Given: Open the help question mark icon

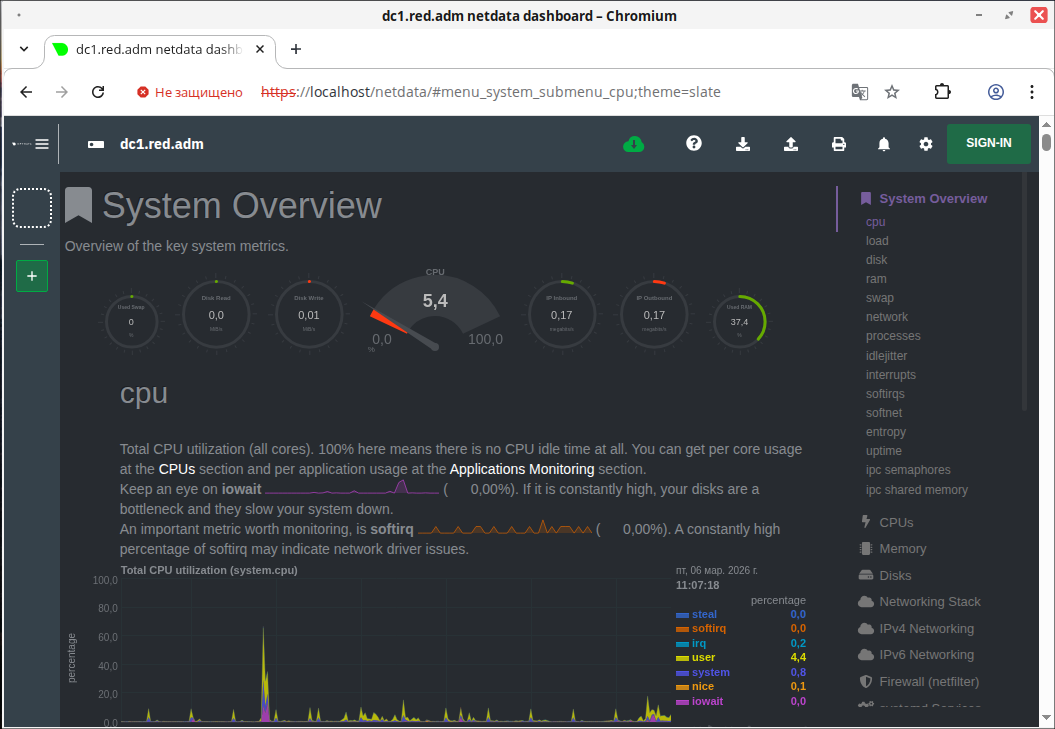Looking at the screenshot, I should [x=694, y=144].
